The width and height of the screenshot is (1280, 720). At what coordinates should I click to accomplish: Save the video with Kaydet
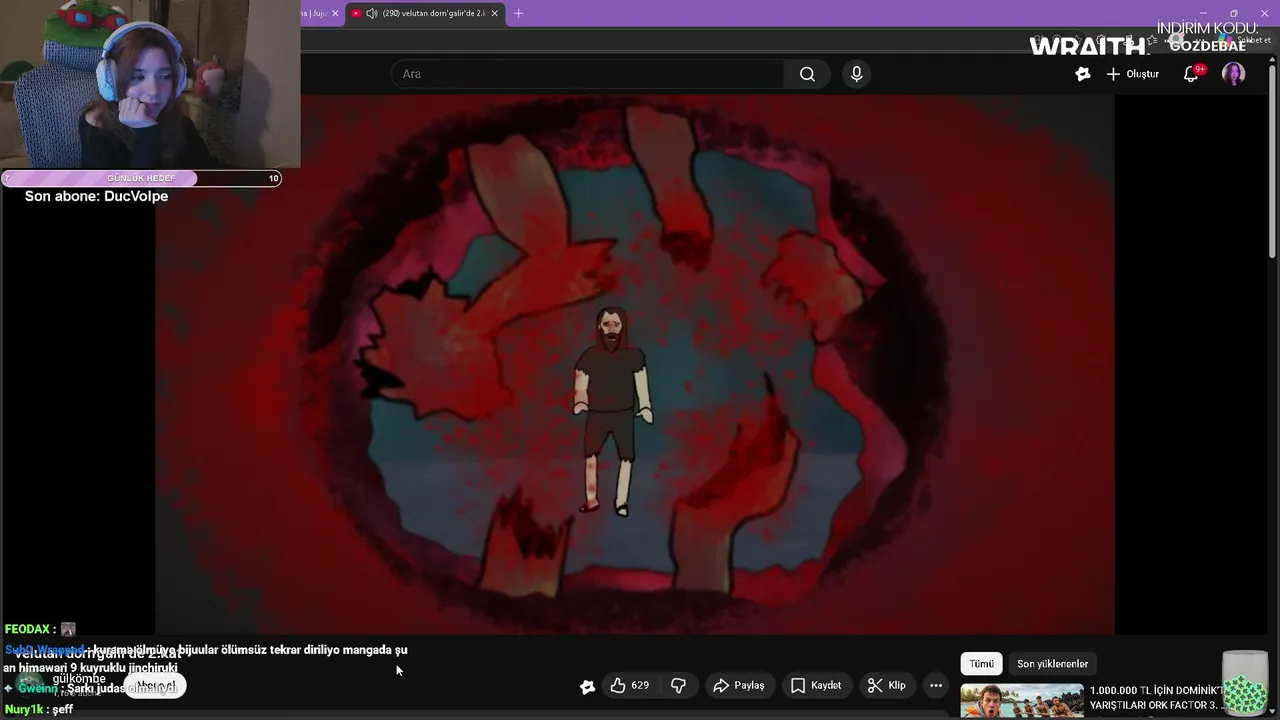tap(817, 685)
